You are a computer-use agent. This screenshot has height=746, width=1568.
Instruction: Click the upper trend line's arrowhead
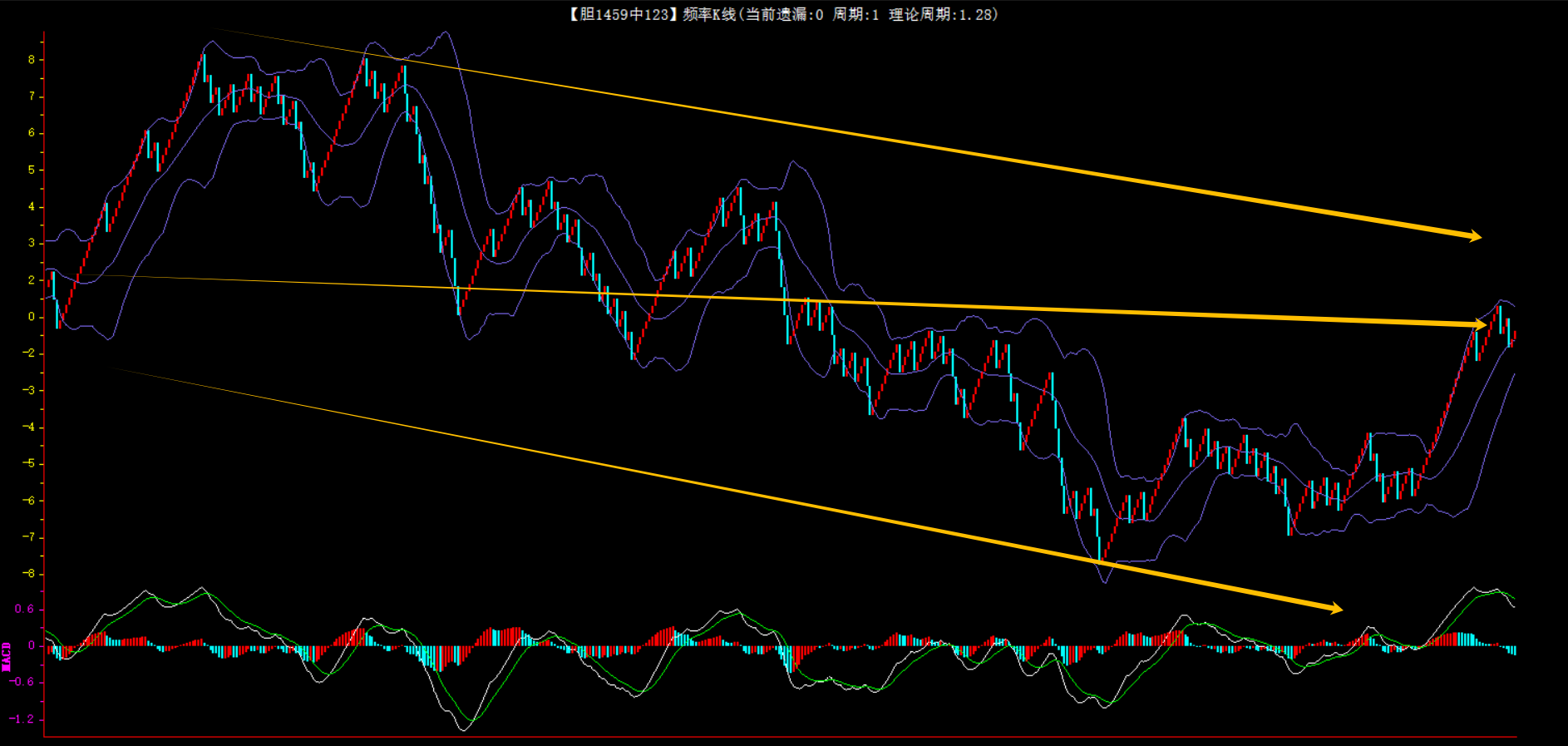[x=1474, y=236]
